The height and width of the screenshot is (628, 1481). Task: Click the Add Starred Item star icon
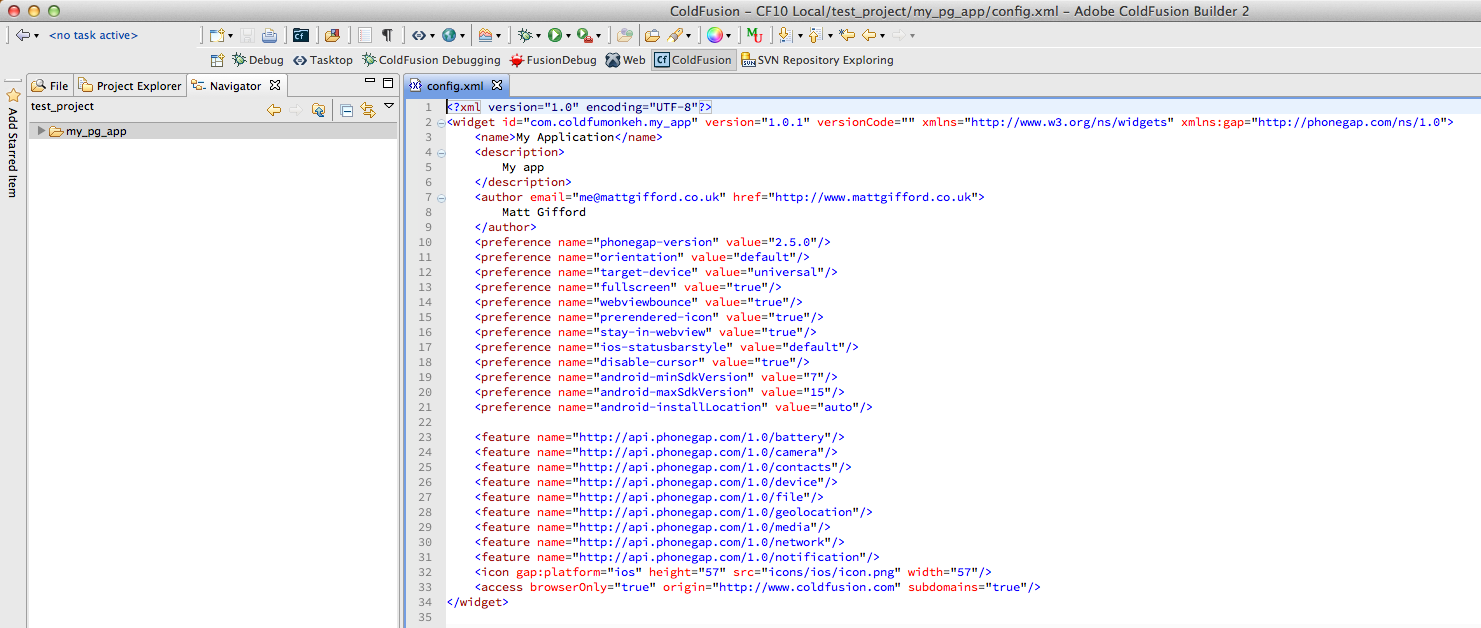pyautogui.click(x=13, y=95)
